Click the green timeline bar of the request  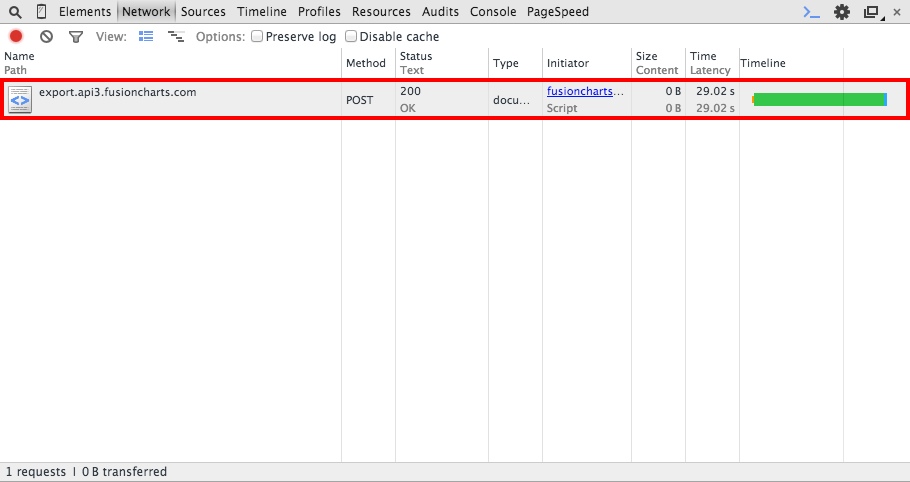click(x=819, y=100)
